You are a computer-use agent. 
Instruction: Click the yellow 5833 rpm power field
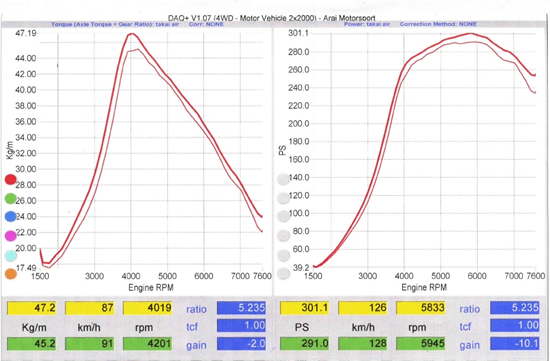tap(421, 308)
